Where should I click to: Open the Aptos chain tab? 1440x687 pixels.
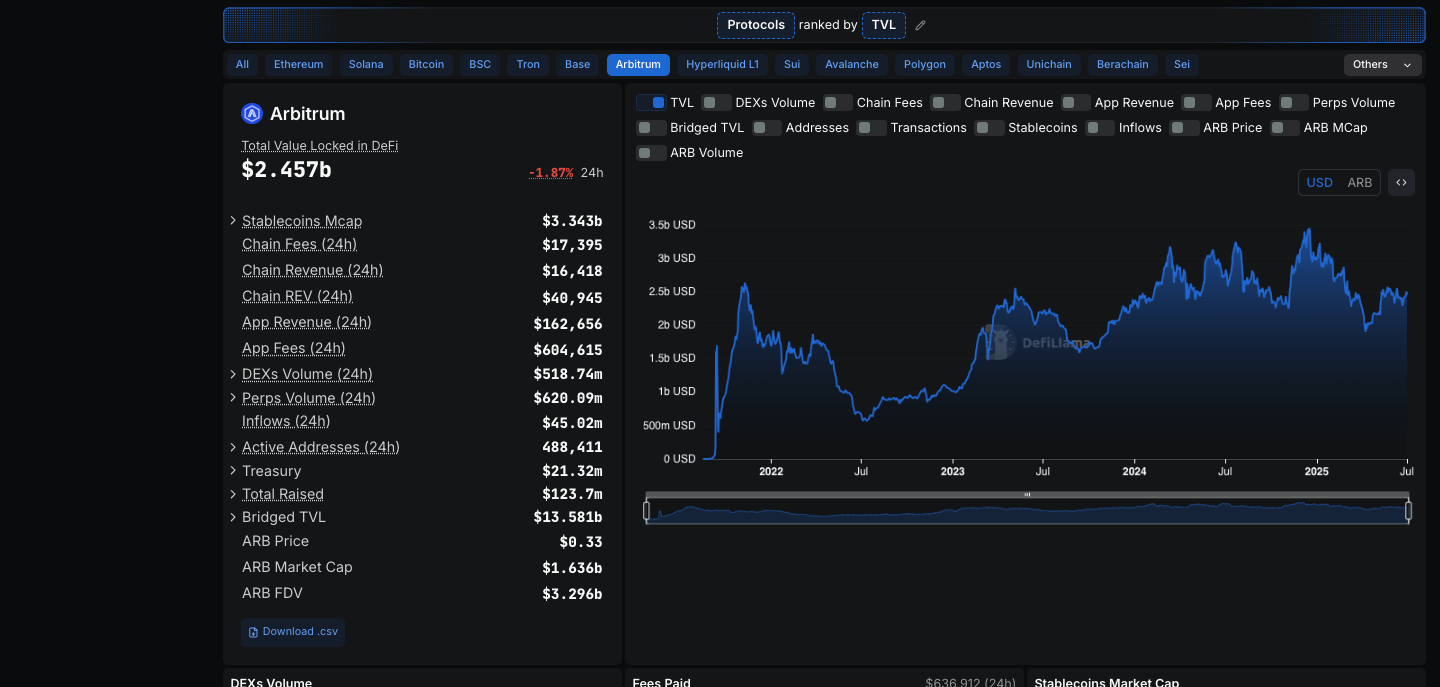coord(986,65)
